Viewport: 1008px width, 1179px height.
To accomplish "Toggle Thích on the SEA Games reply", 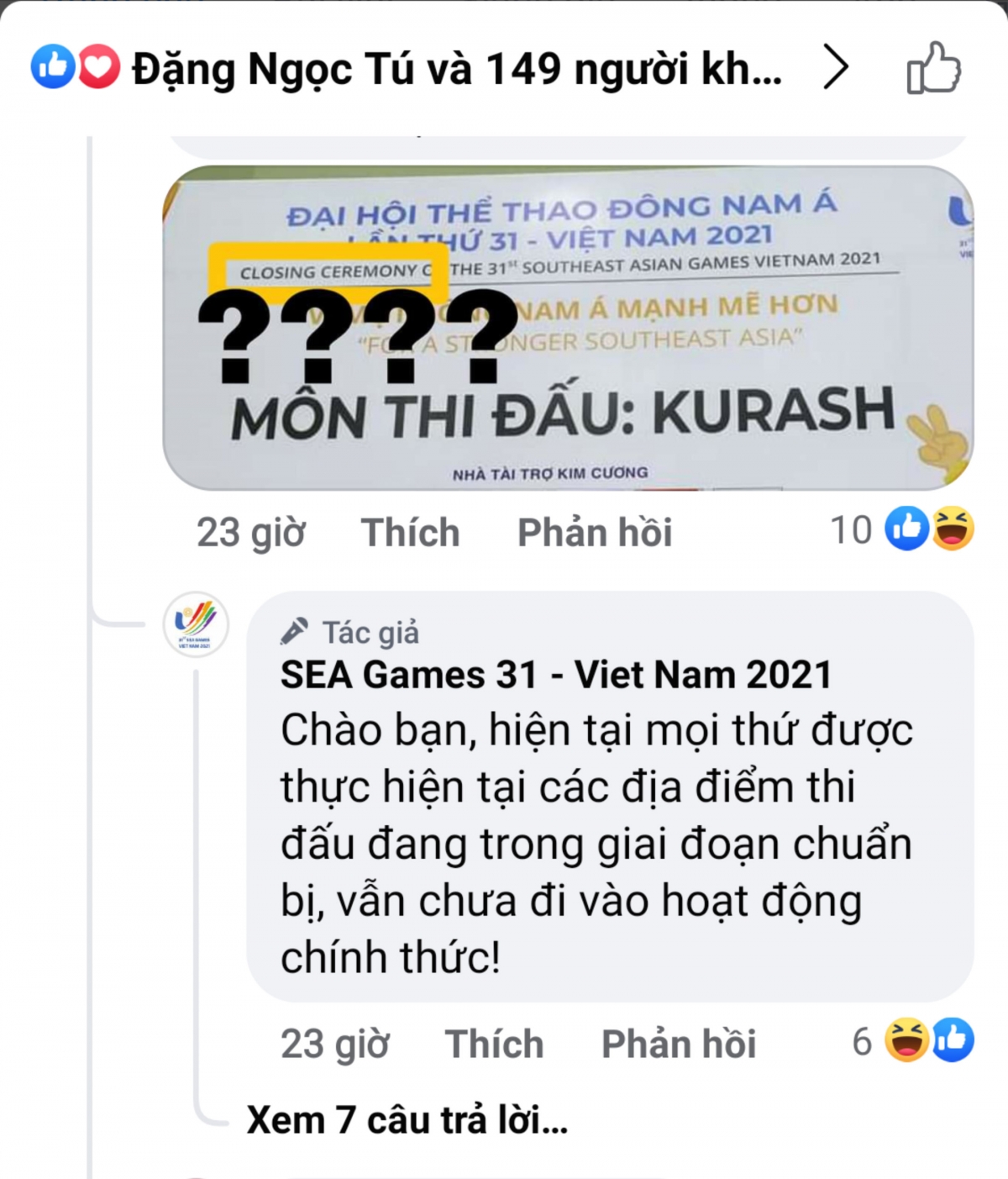I will (494, 1044).
